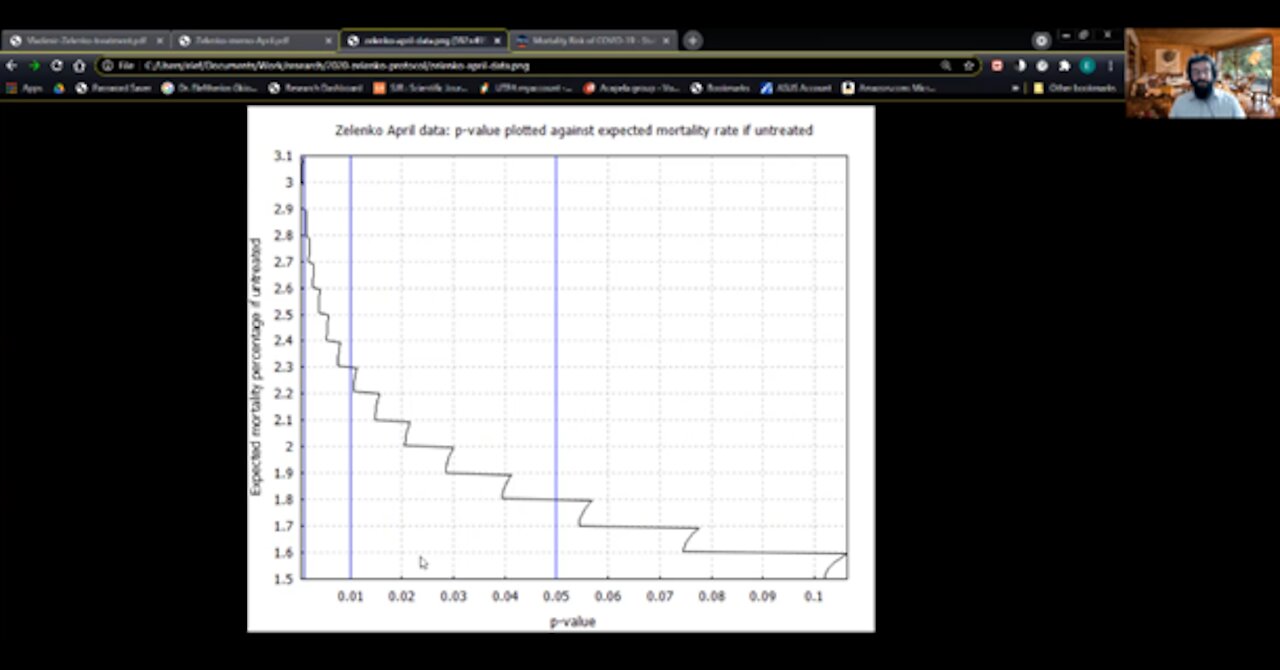Switch to the Zelenko-memo-April.pdf tab
1280x670 pixels.
point(255,41)
